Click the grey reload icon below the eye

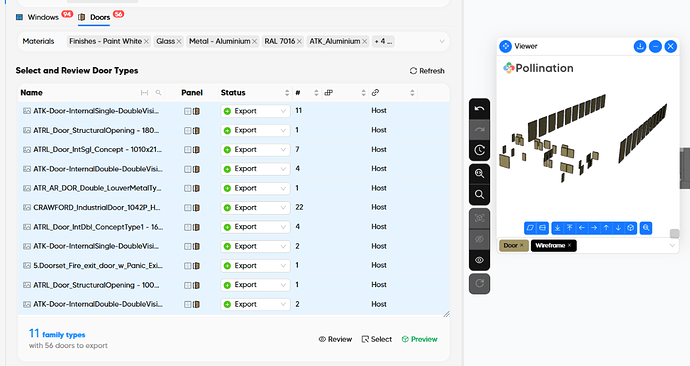(479, 284)
